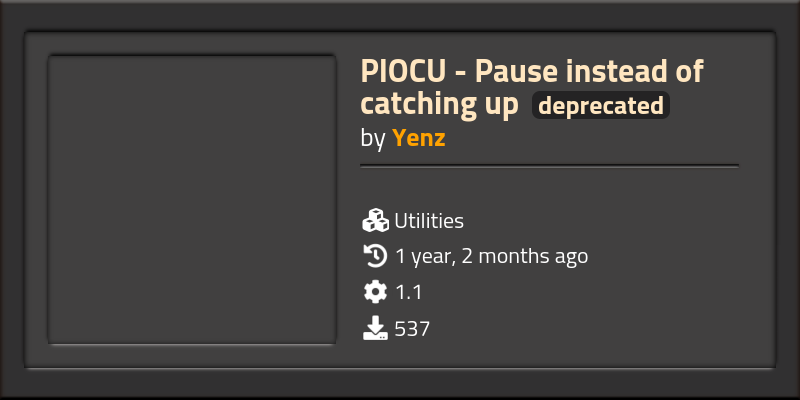This screenshot has width=800, height=400.
Task: Click the Utilities category cubes icon
Action: [375, 221]
